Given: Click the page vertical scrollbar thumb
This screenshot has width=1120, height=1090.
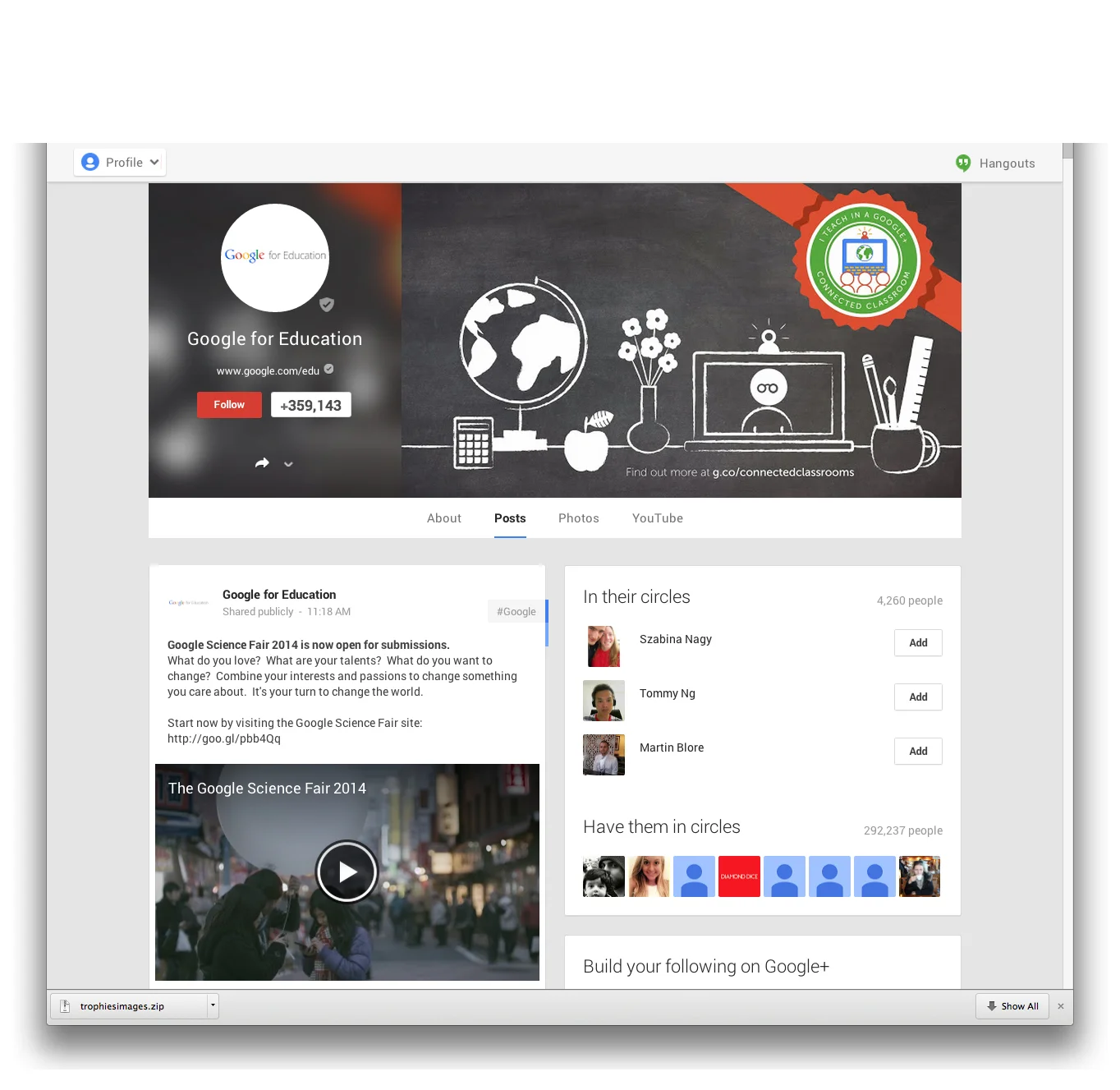Looking at the screenshot, I should click(1067, 151).
